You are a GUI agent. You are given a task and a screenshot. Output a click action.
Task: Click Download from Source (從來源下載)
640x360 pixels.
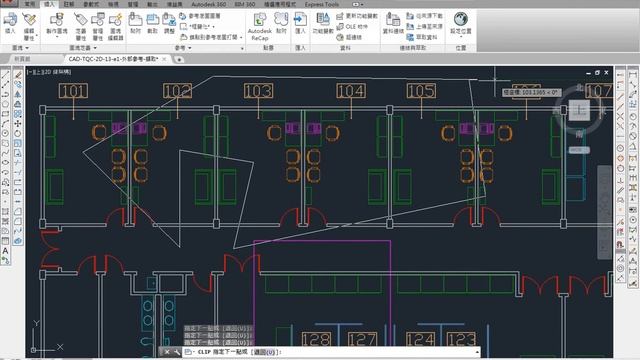pyautogui.click(x=424, y=16)
